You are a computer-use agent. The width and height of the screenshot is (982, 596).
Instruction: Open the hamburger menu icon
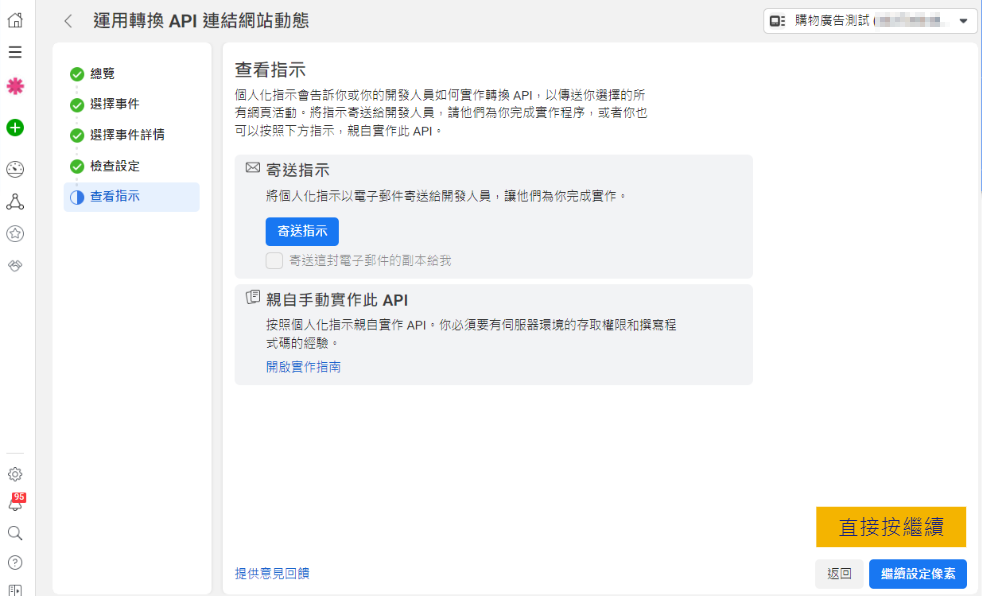(x=15, y=52)
